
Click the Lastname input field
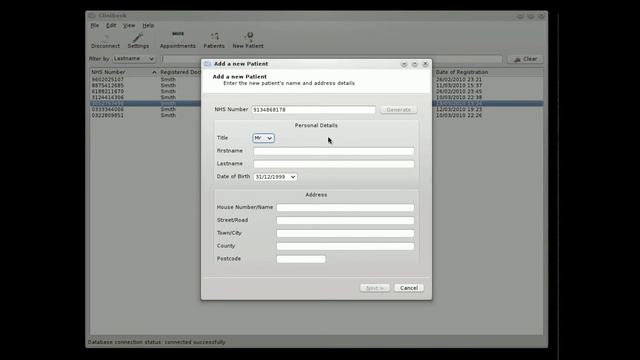pos(333,164)
